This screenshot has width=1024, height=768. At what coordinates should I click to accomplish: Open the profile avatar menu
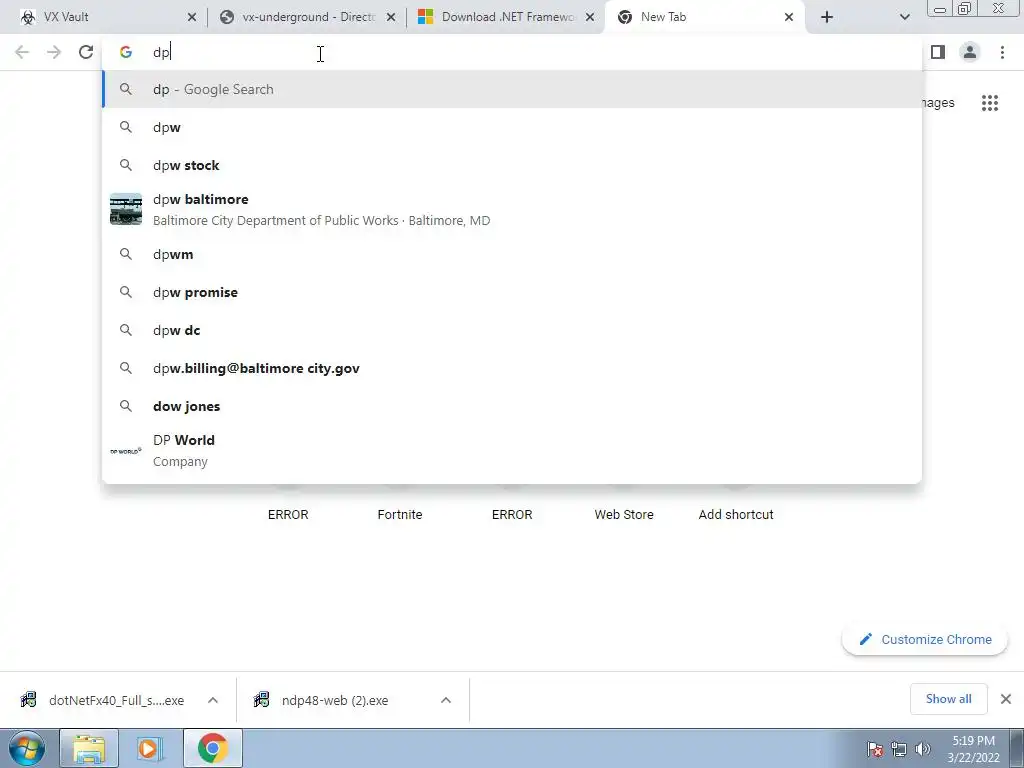pos(970,52)
